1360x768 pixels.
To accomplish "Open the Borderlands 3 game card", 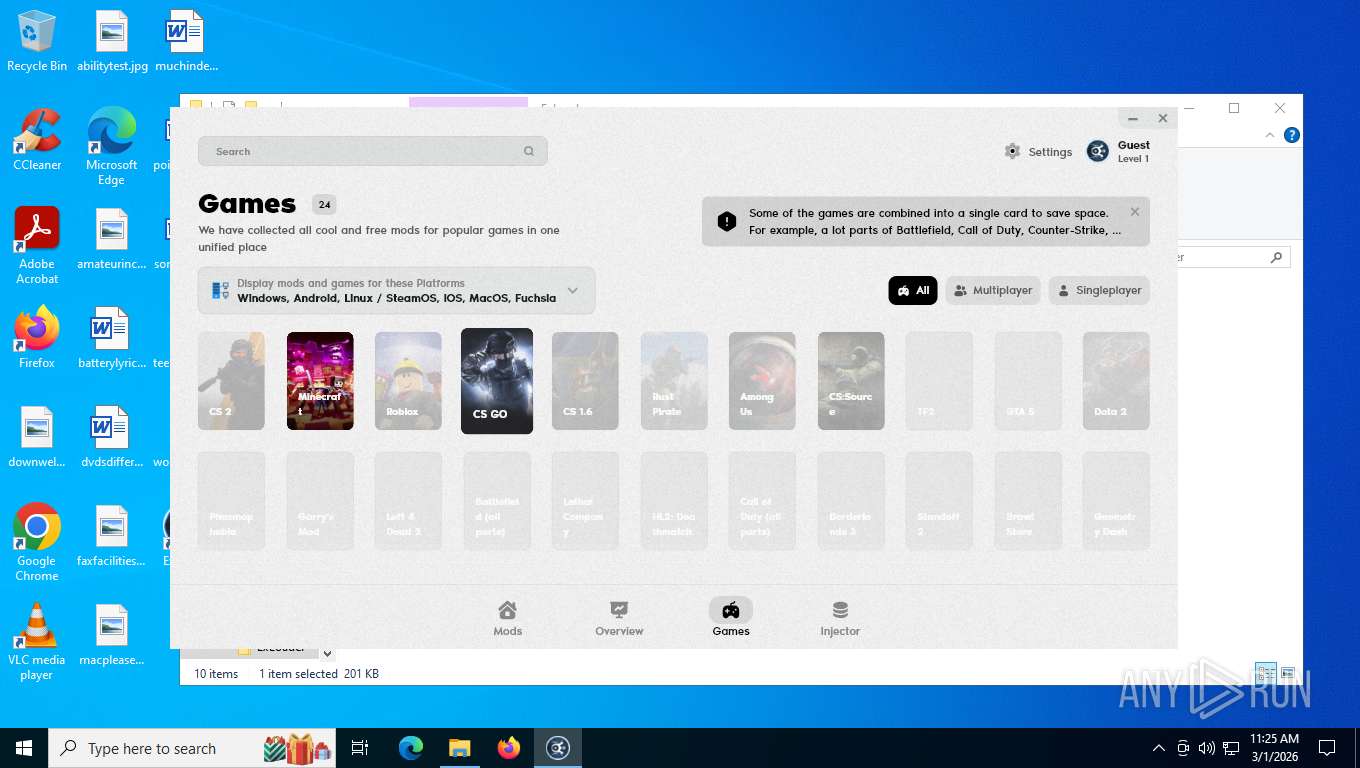I will click(x=851, y=501).
